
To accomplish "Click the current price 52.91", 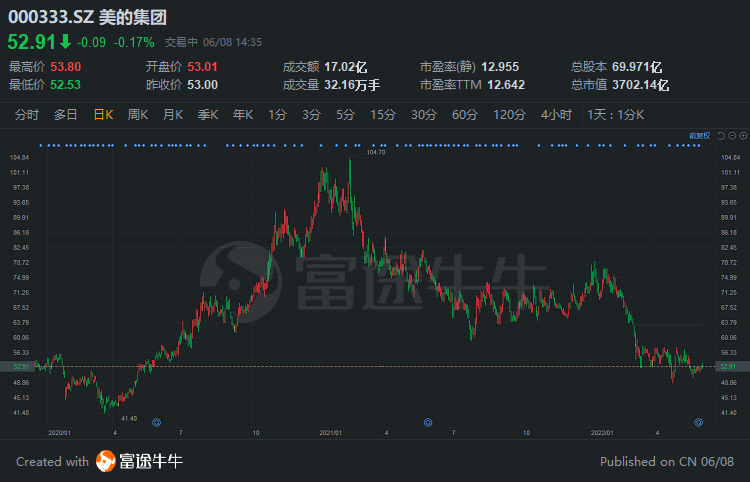I will (x=32, y=42).
